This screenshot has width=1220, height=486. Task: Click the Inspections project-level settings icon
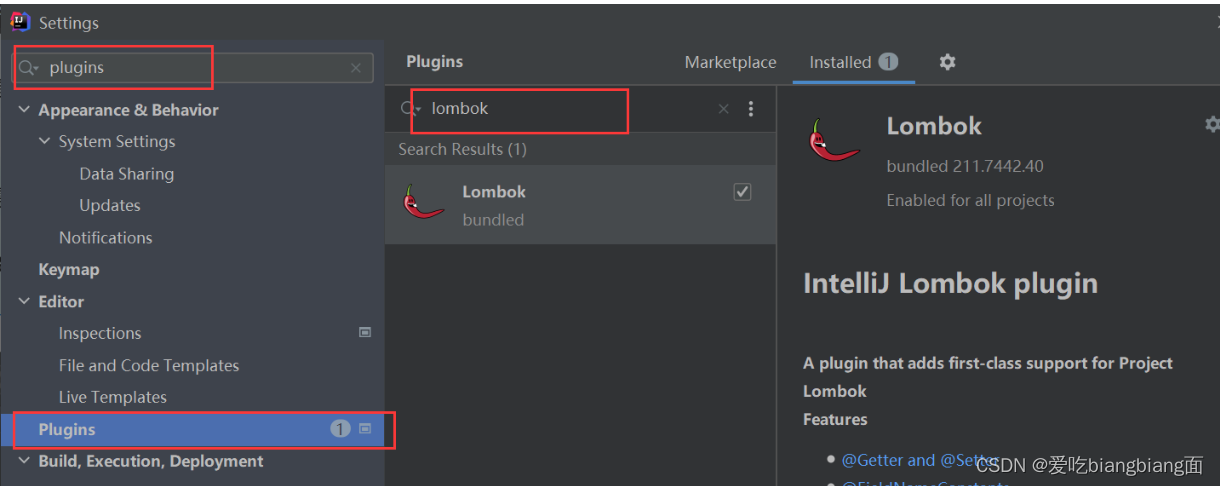tap(365, 333)
